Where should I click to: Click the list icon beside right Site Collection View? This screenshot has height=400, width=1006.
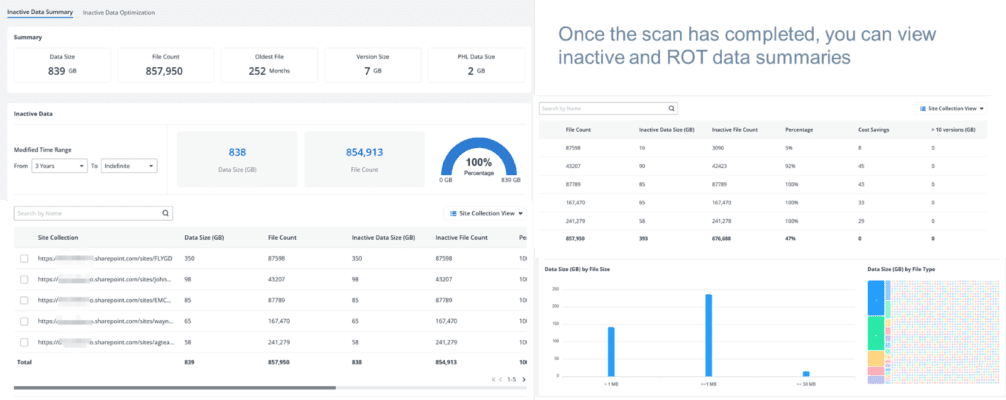(x=923, y=109)
